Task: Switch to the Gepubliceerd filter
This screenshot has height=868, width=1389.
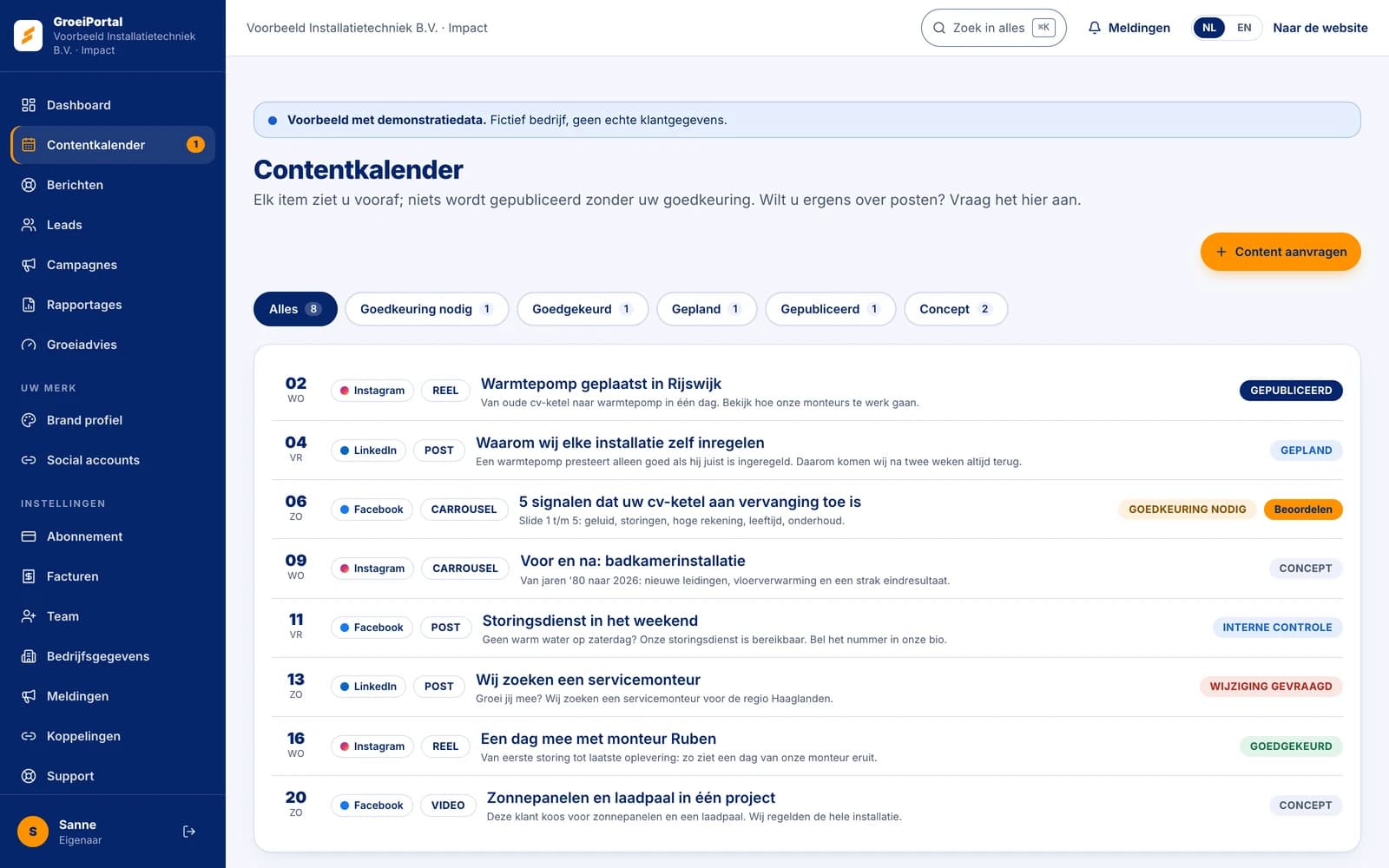Action: pos(830,309)
